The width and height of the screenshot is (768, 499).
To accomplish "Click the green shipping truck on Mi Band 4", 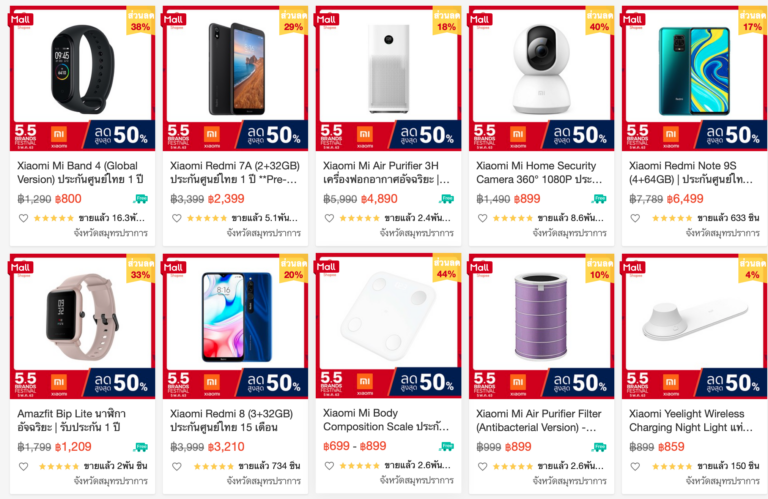I will point(141,199).
